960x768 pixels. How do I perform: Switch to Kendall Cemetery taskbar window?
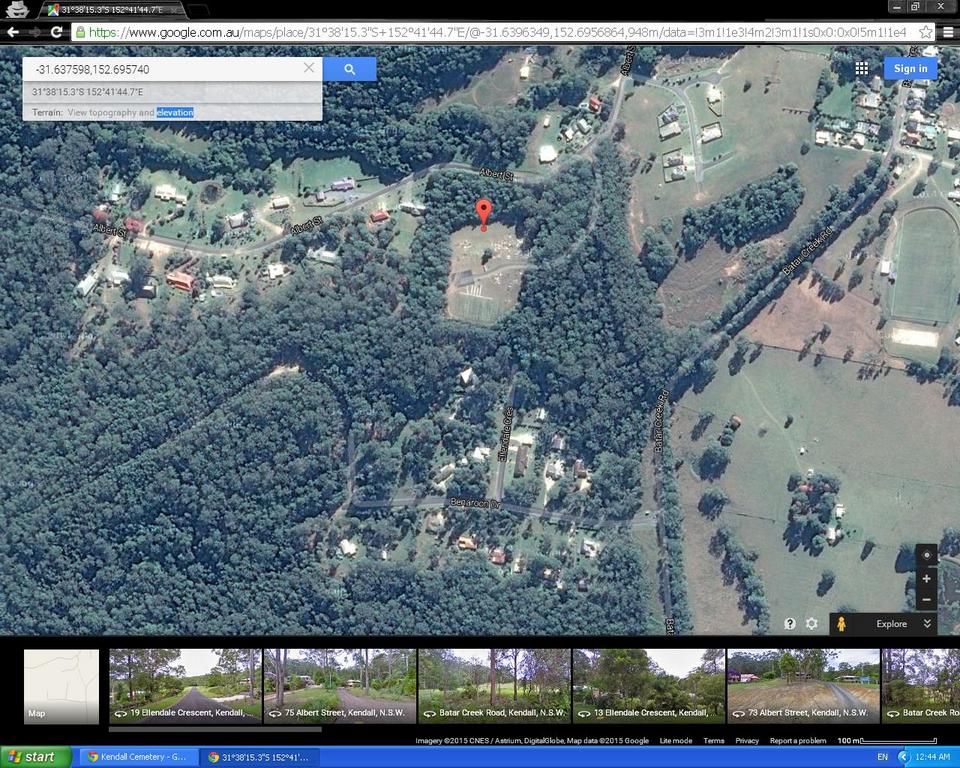click(x=136, y=757)
